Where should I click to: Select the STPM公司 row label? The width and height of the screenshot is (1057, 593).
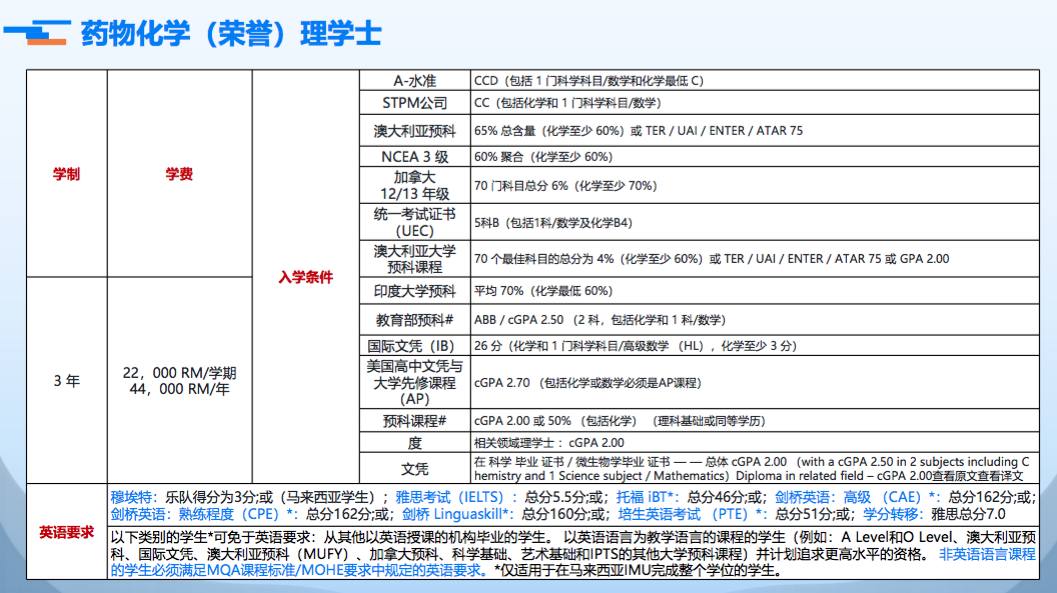pyautogui.click(x=414, y=103)
